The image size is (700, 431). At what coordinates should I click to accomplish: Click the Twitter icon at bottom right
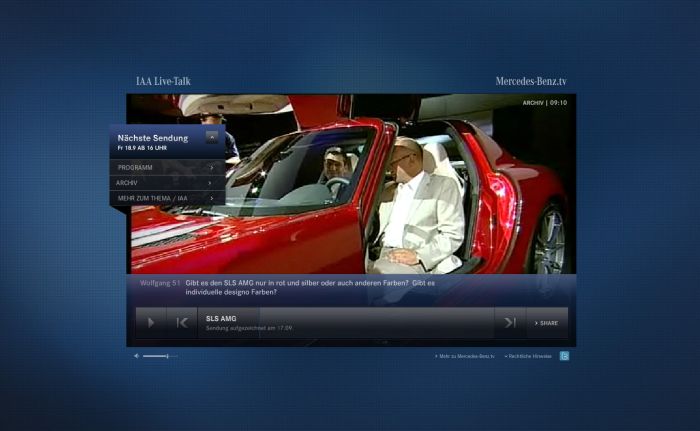click(564, 356)
